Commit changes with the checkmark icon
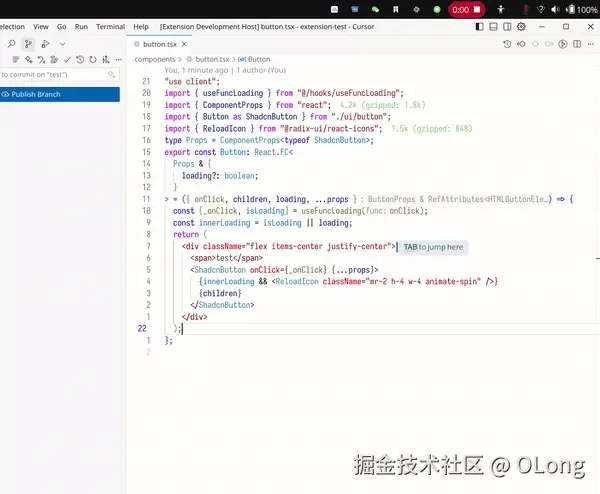The width and height of the screenshot is (600, 494). coord(67,59)
